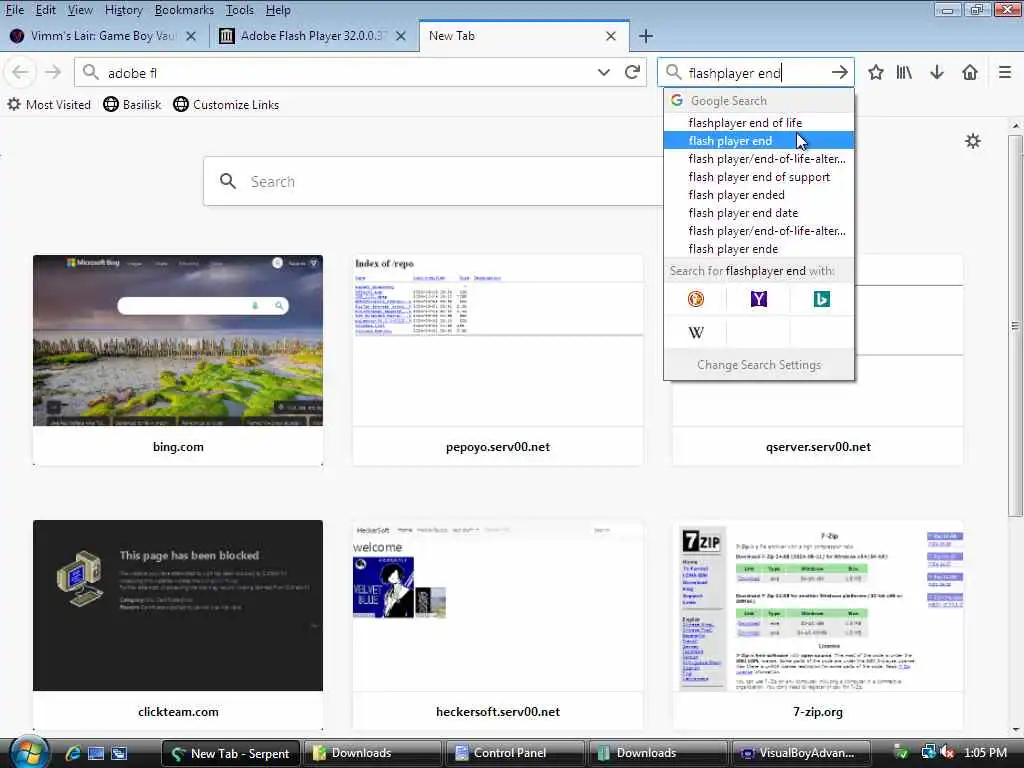Search with the Yahoo engine icon
1024x768 pixels.
(x=758, y=299)
